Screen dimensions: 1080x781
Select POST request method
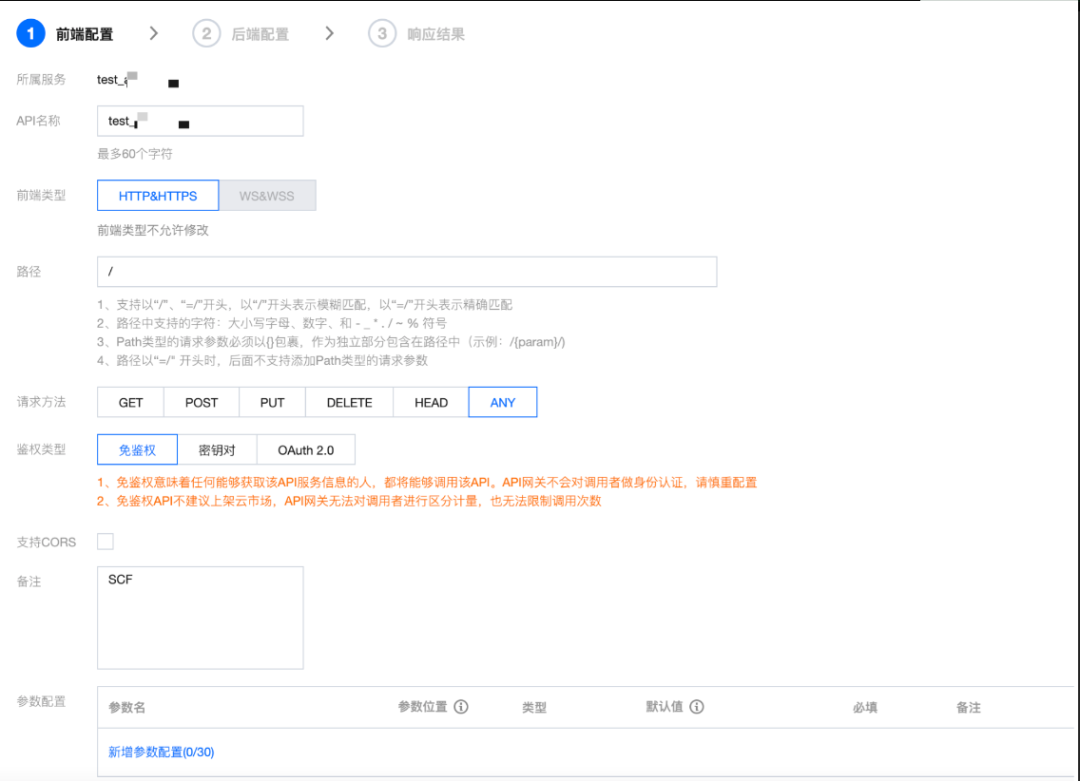pos(201,402)
